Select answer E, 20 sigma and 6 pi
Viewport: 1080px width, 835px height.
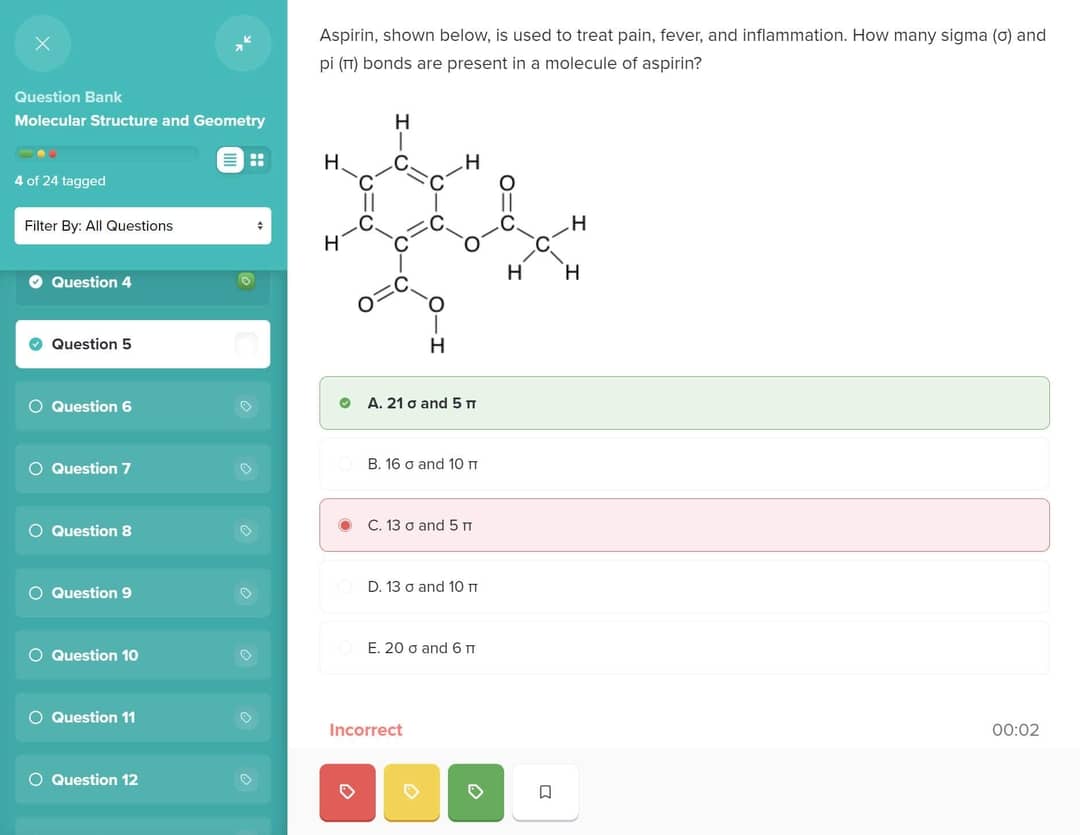(684, 647)
